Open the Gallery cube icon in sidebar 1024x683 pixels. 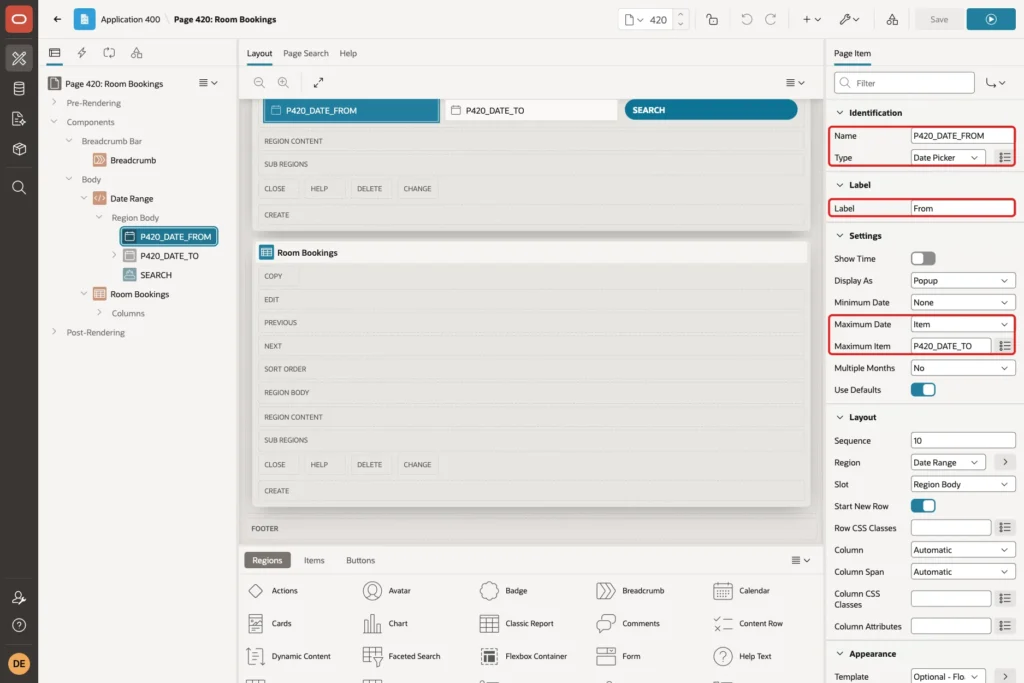pos(19,149)
